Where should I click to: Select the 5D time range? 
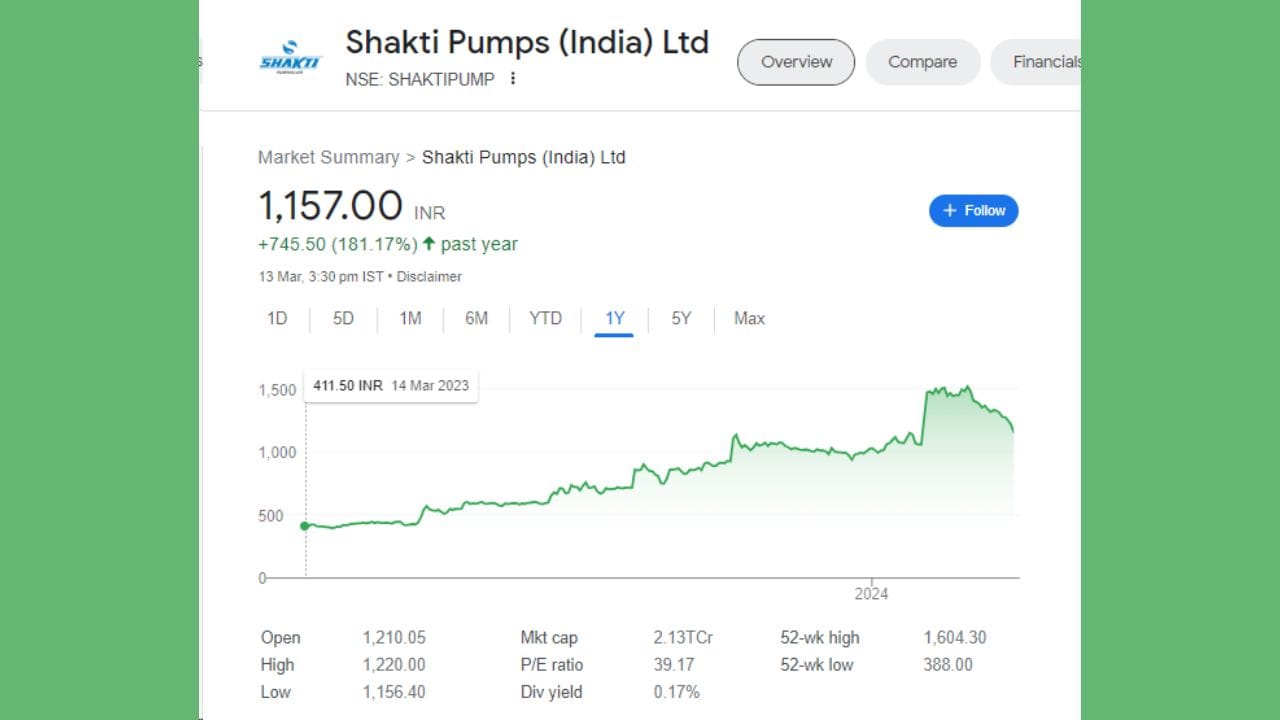(x=343, y=318)
